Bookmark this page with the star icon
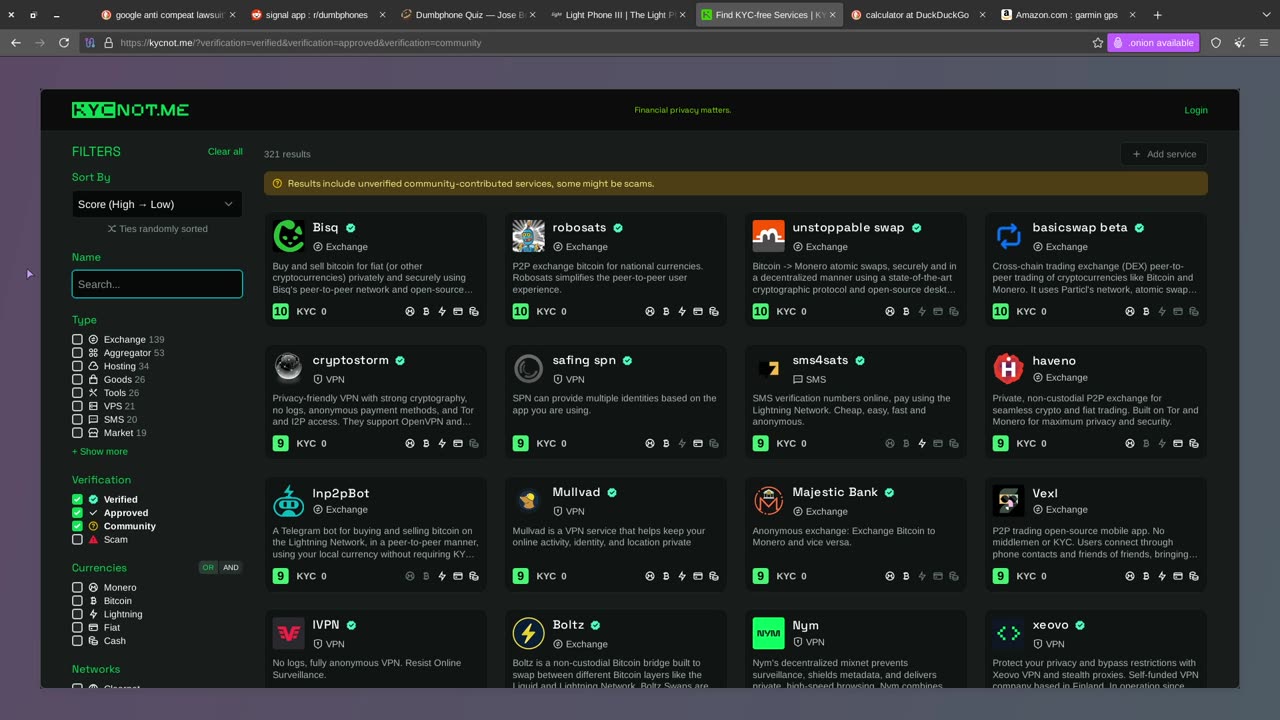 (1097, 43)
